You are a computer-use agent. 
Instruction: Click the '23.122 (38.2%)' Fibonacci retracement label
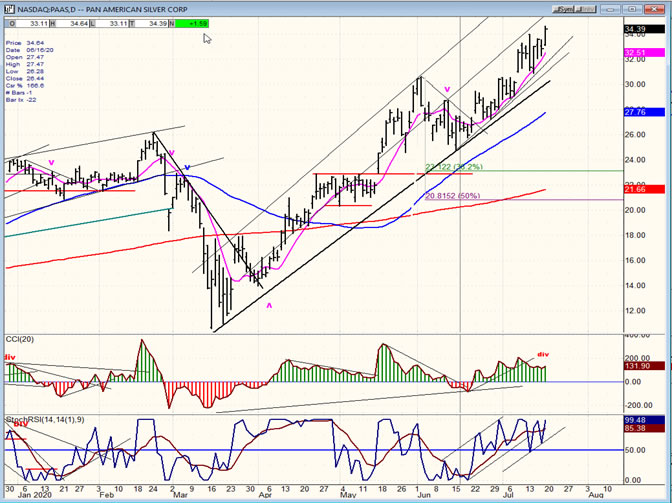click(x=454, y=167)
